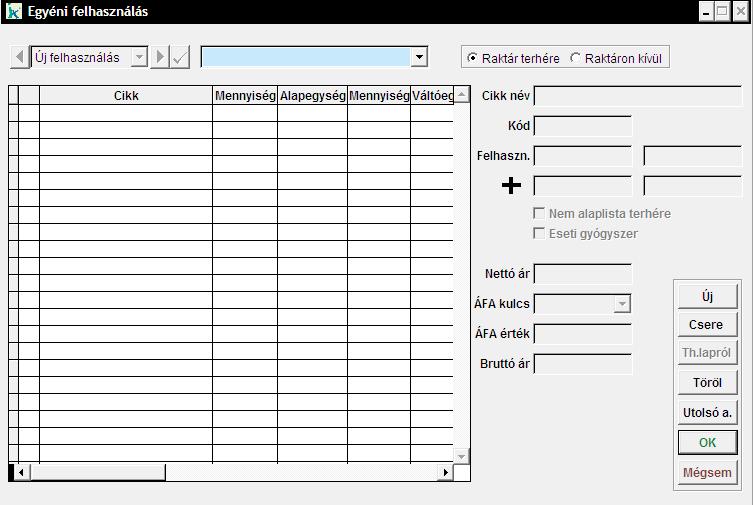Click into the Cikk név field
Viewport: 753px width, 505px height.
637,96
